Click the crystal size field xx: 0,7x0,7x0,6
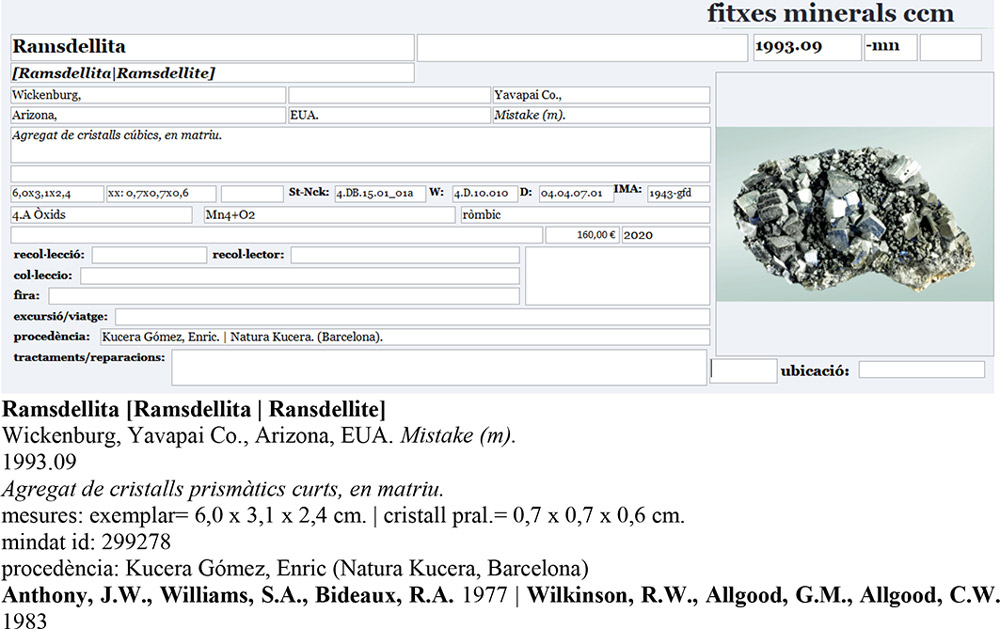The width and height of the screenshot is (1000, 629). point(161,193)
